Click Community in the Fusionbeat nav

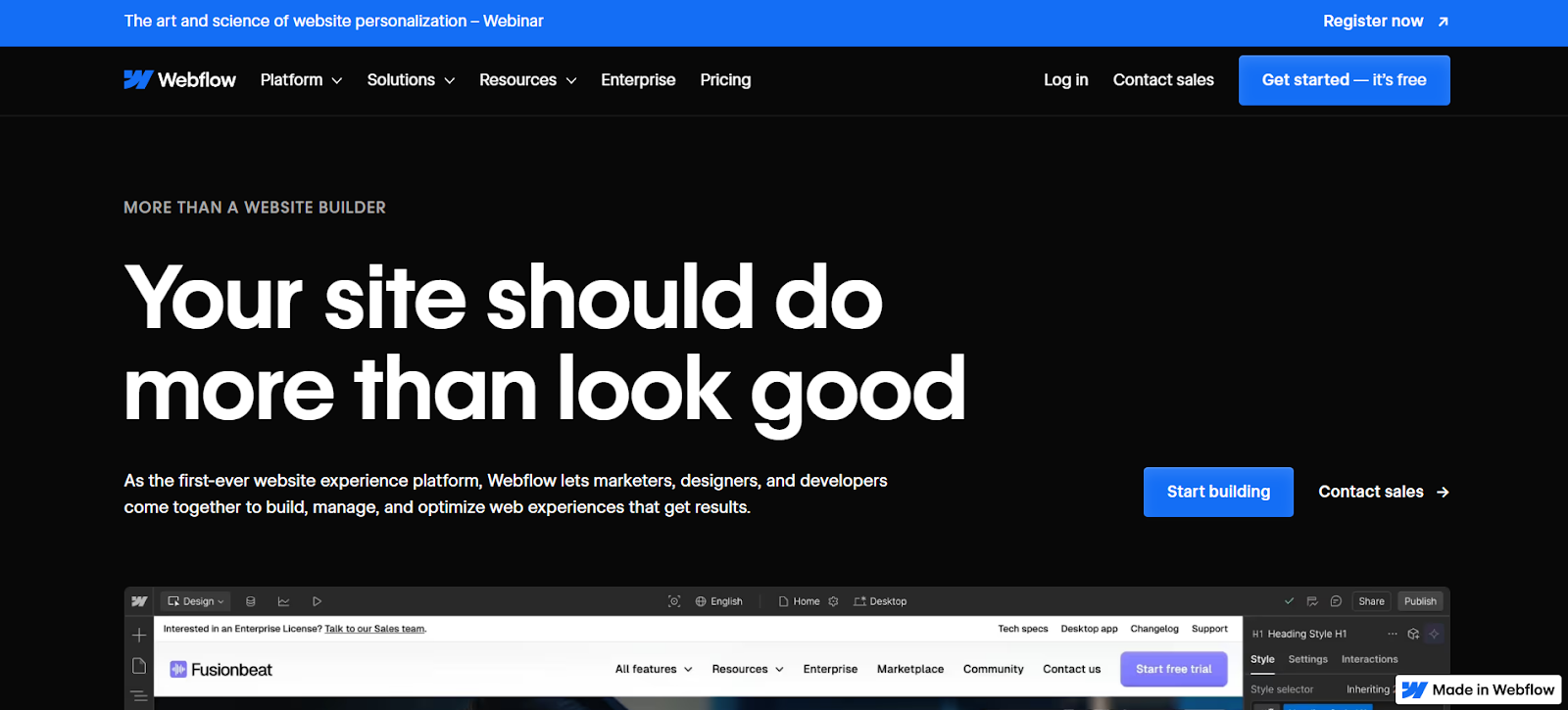(x=993, y=669)
